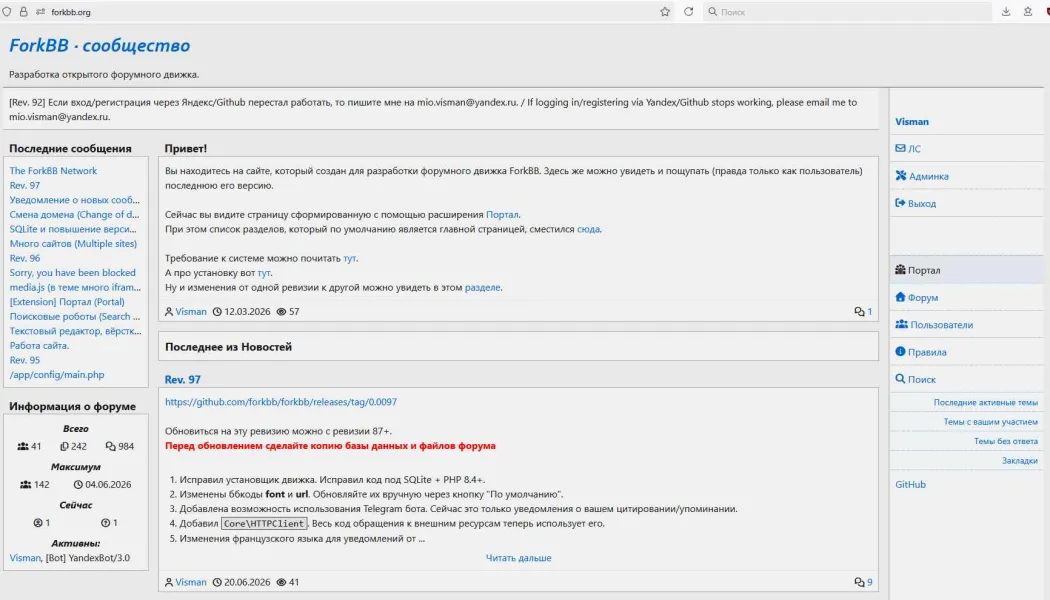Viewport: 1050px width, 600px height.
Task: Open Смена домена recent message link
Action: pos(74,214)
